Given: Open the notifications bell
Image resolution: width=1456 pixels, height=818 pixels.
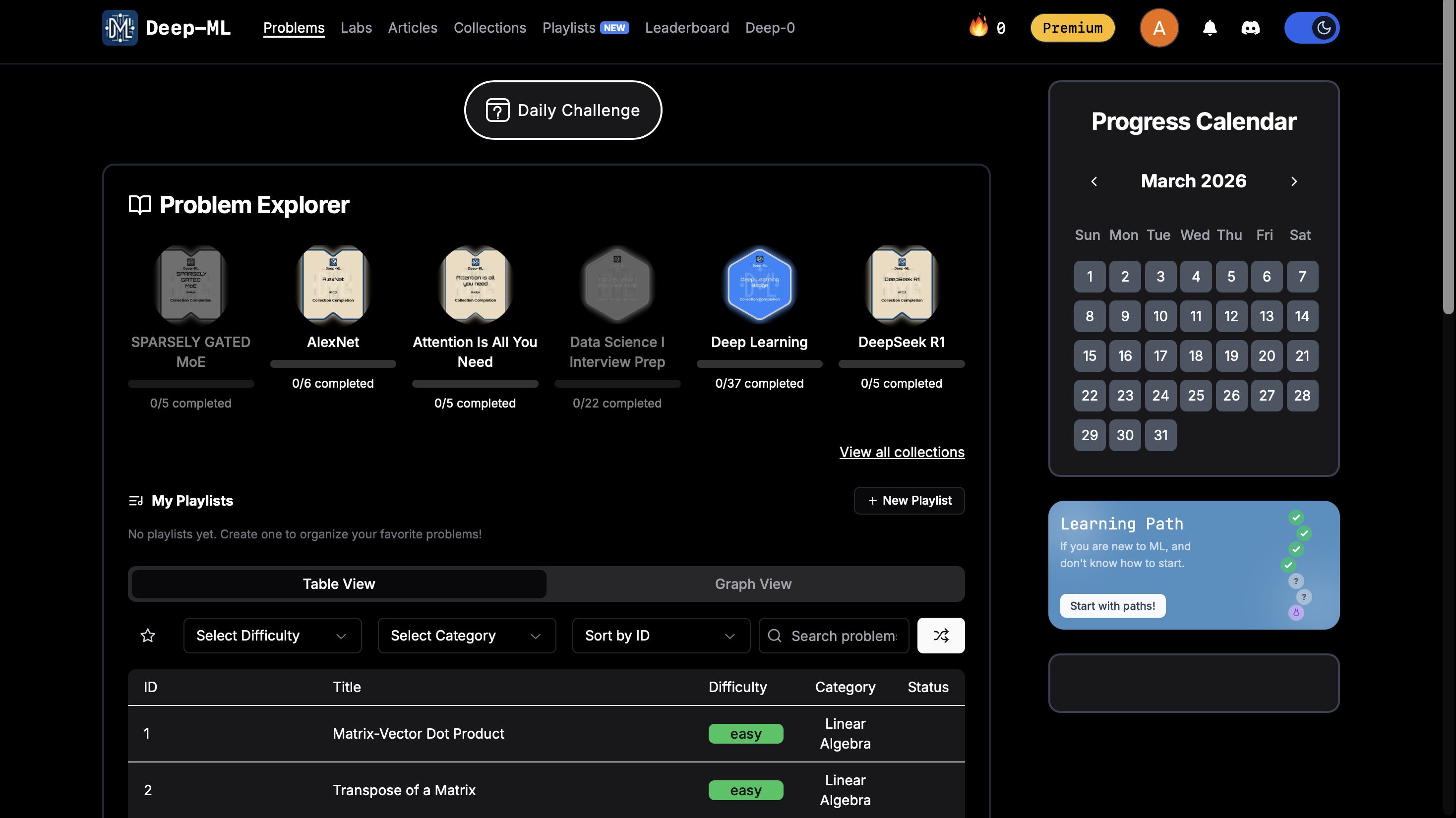Looking at the screenshot, I should 1209,28.
